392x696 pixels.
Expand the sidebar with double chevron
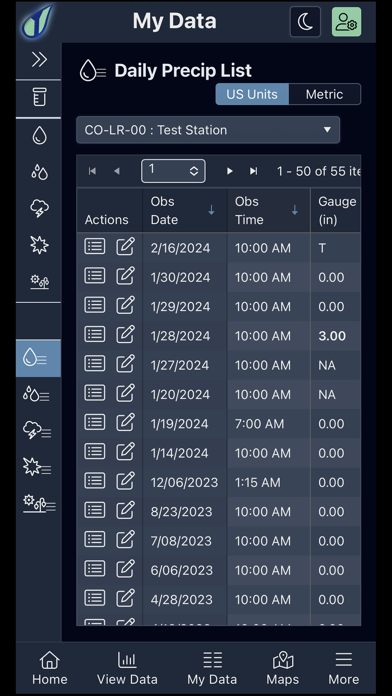click(x=39, y=59)
